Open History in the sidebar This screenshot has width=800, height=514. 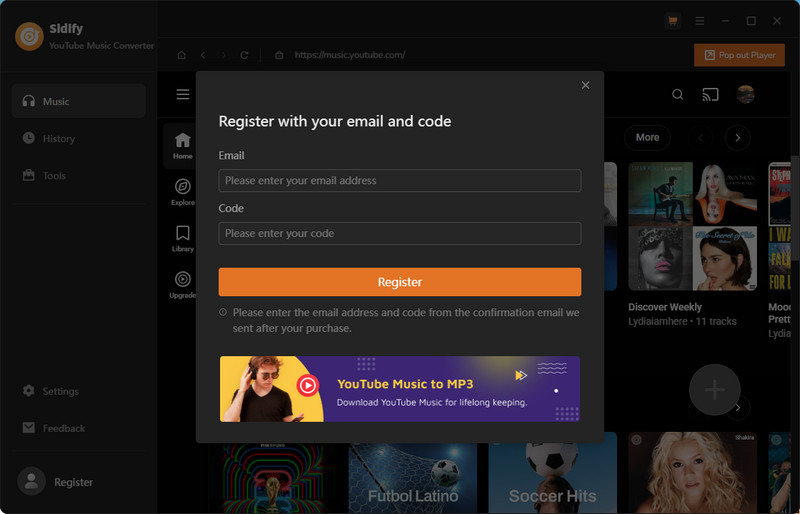pyautogui.click(x=79, y=138)
